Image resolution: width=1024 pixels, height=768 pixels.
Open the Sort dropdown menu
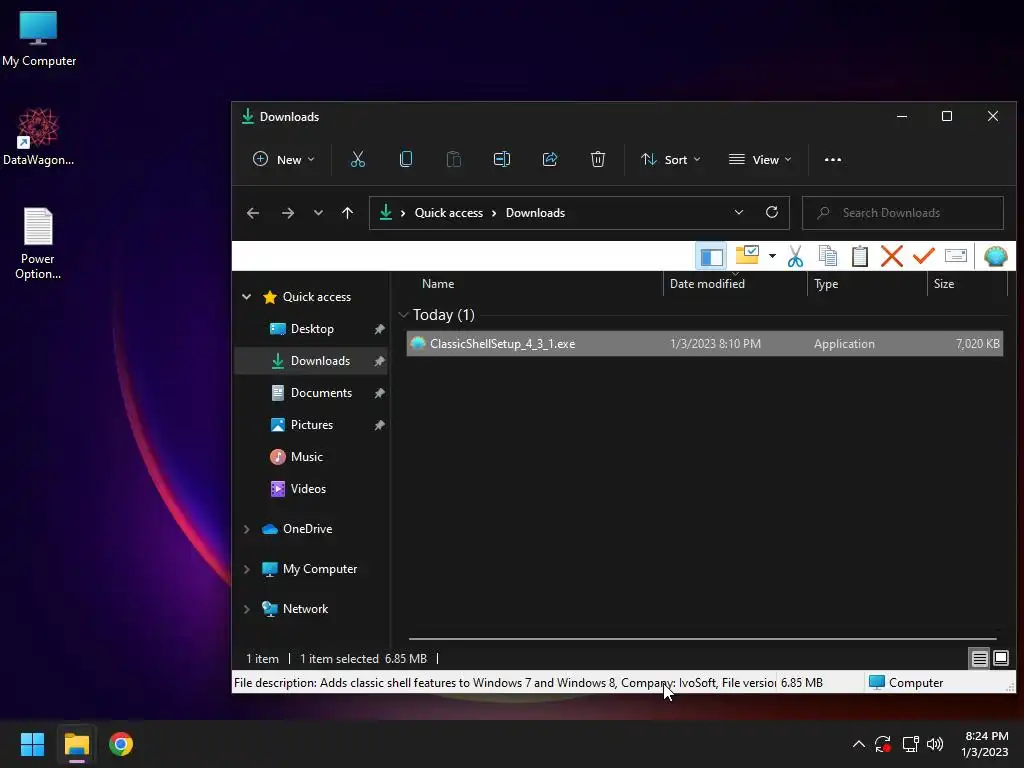tap(671, 159)
